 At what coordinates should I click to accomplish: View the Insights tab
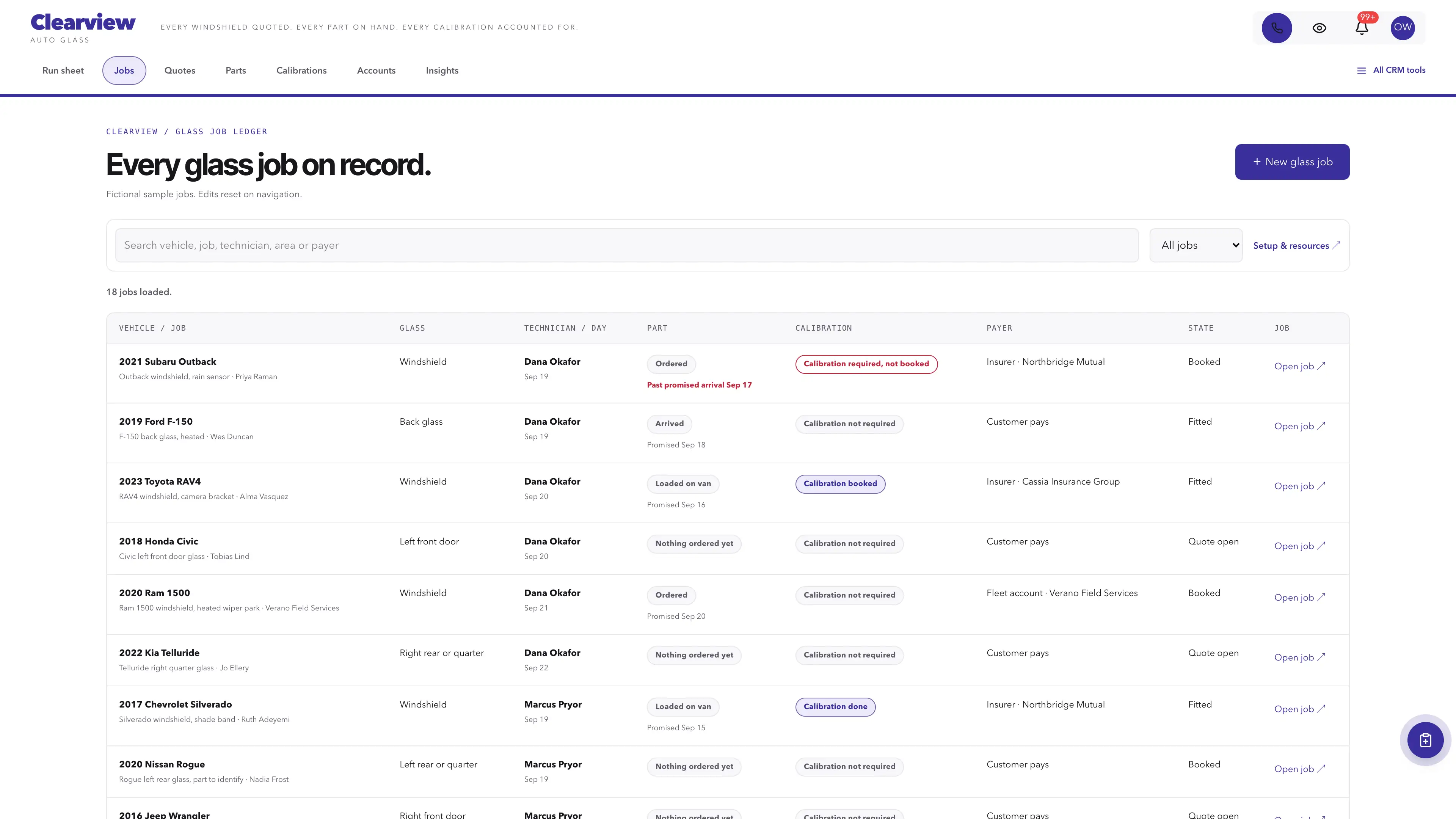[x=442, y=71]
